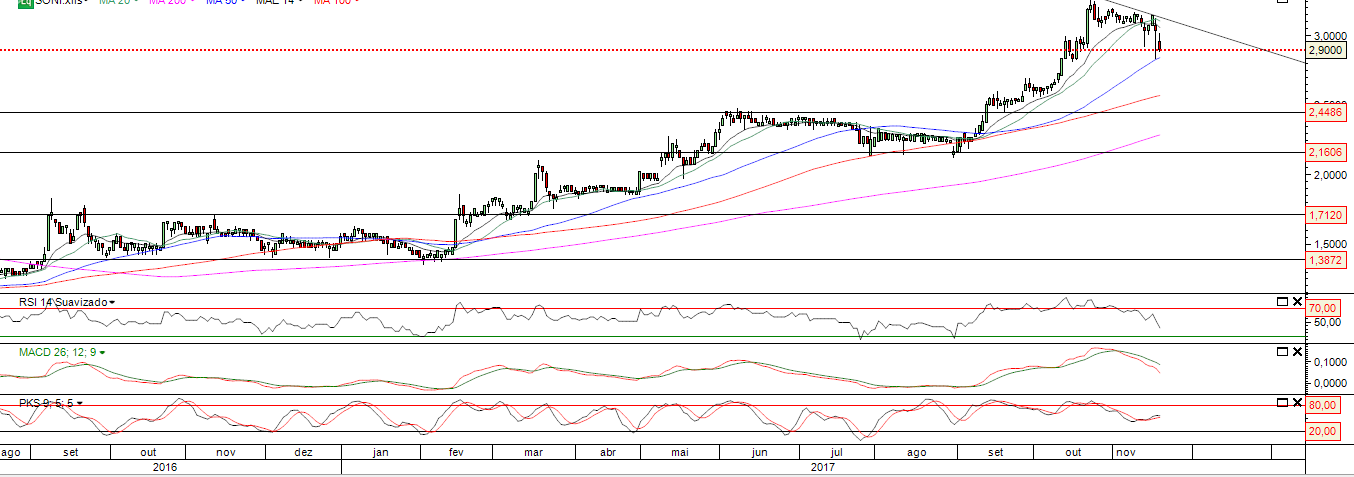
Task: Click the mai month label on time axis
Action: coord(680,452)
